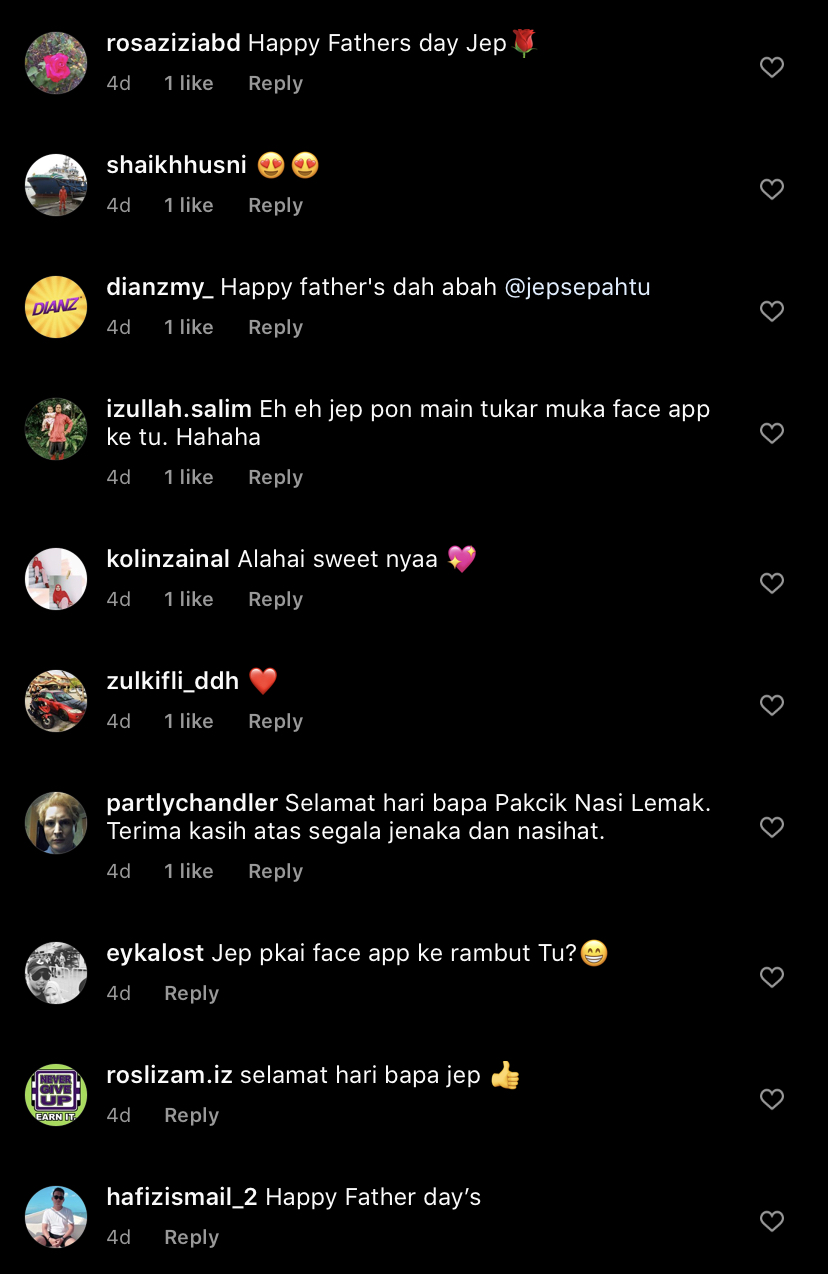Open dianzmy_ profile via username
The width and height of the screenshot is (828, 1274).
tap(160, 287)
